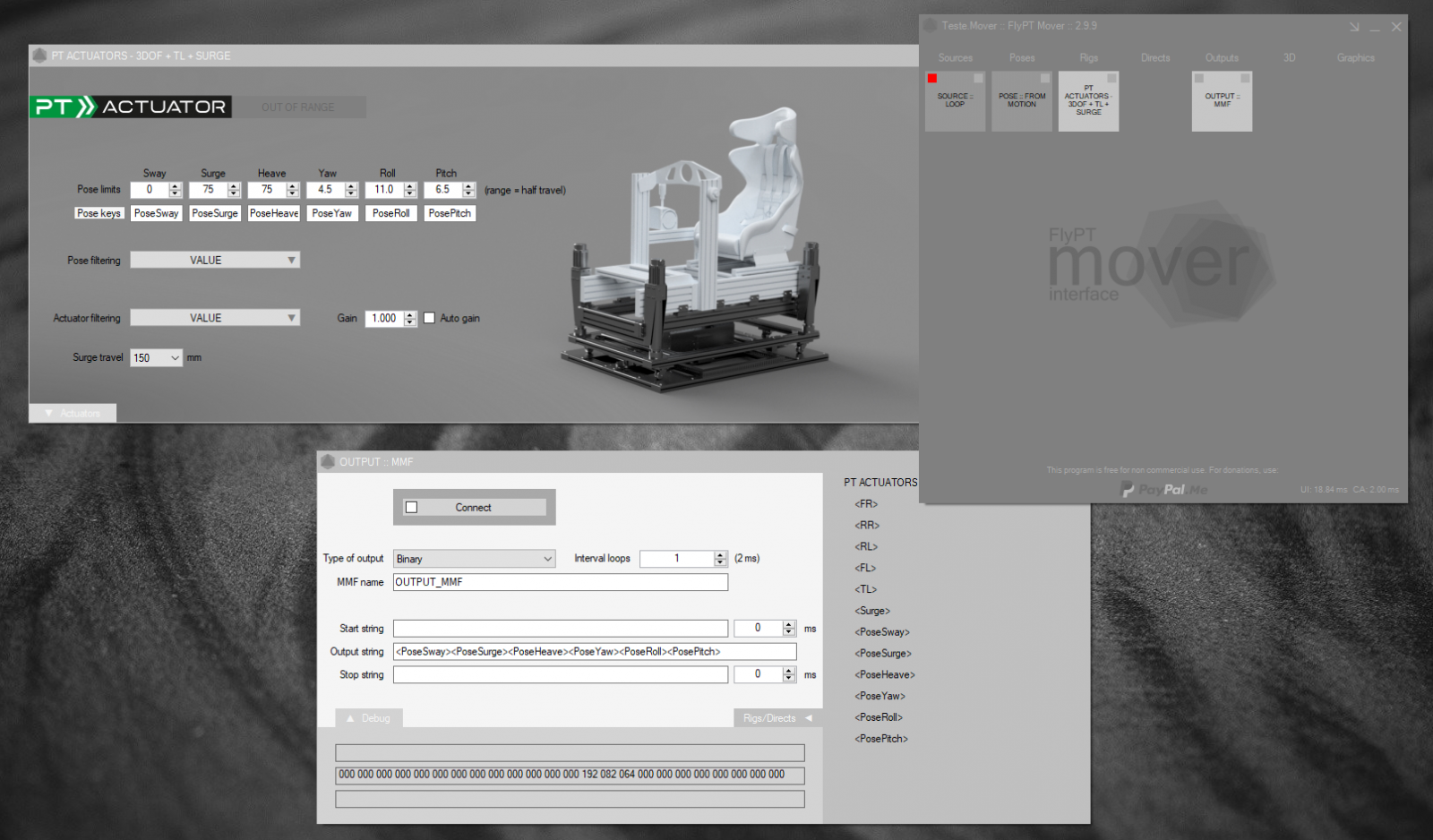Adjust the Surge pose limit stepper arrows

click(x=234, y=190)
